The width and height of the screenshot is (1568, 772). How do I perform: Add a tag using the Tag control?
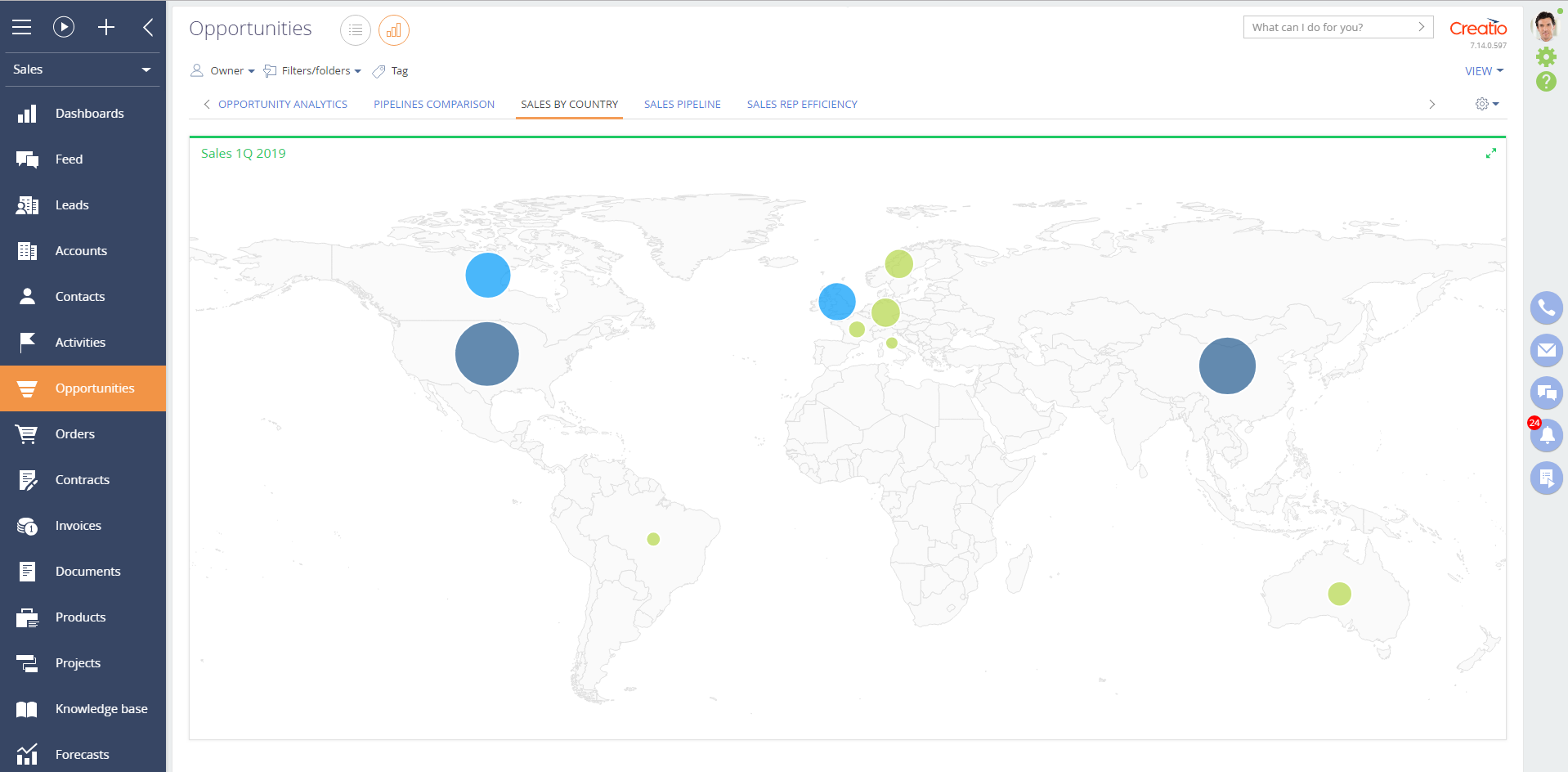click(x=391, y=71)
